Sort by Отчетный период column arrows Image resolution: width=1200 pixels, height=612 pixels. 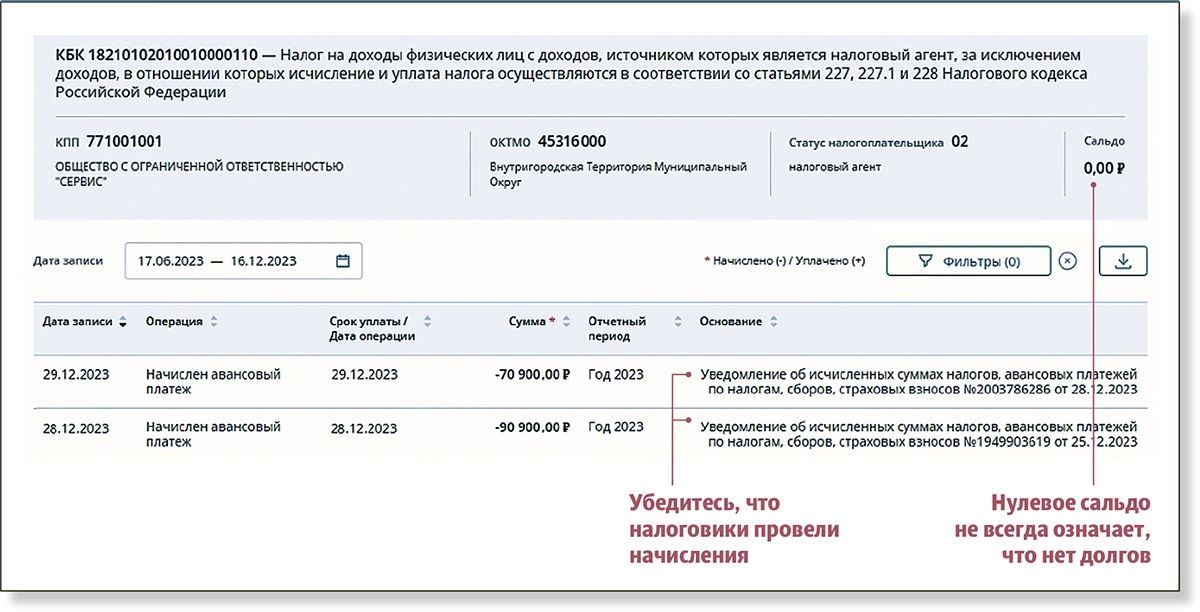[677, 322]
